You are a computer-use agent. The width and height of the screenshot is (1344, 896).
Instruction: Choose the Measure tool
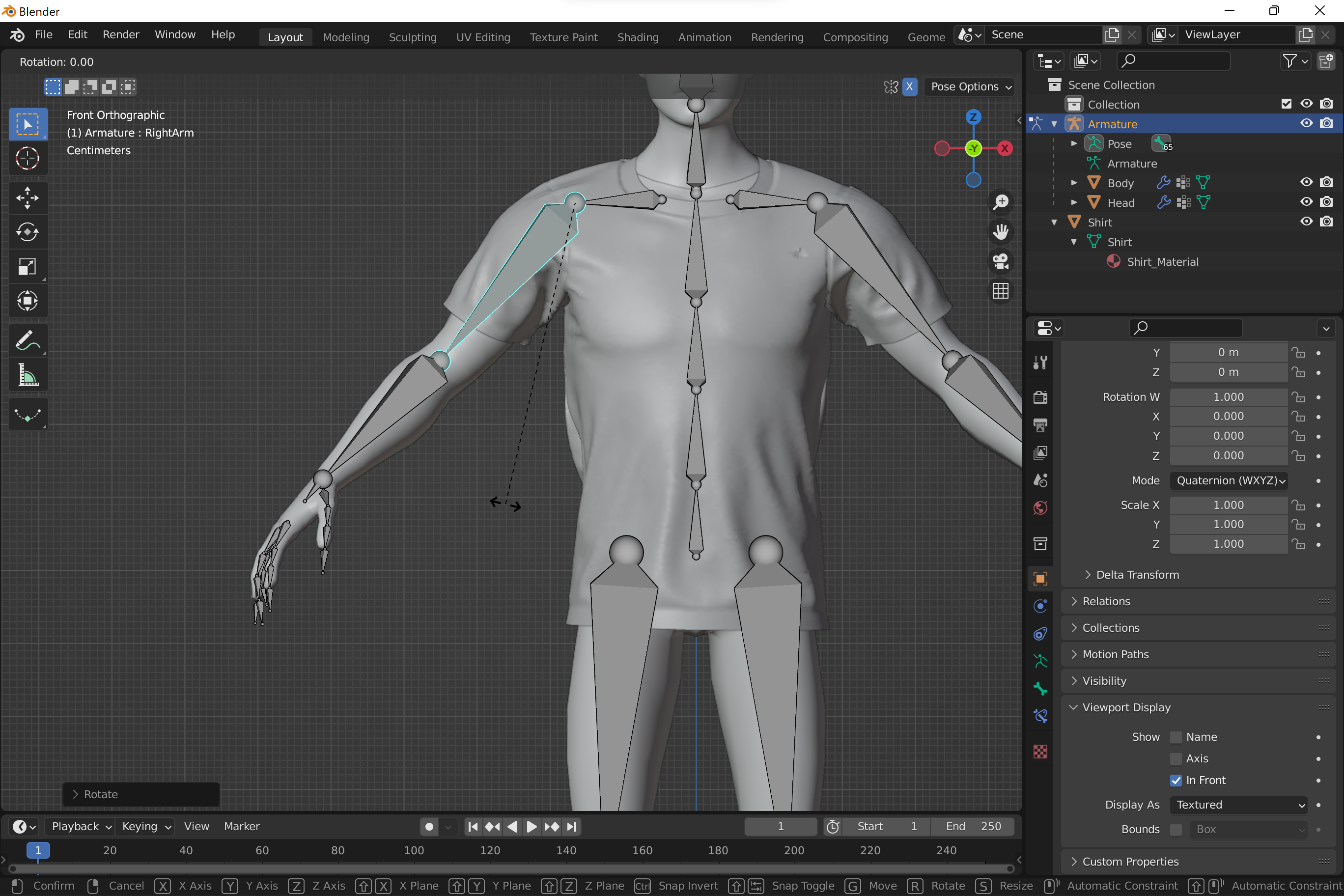pos(27,375)
